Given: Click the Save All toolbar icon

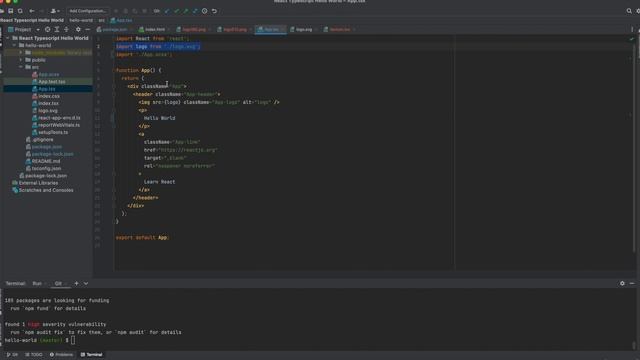Looking at the screenshot, I should click(11, 11).
